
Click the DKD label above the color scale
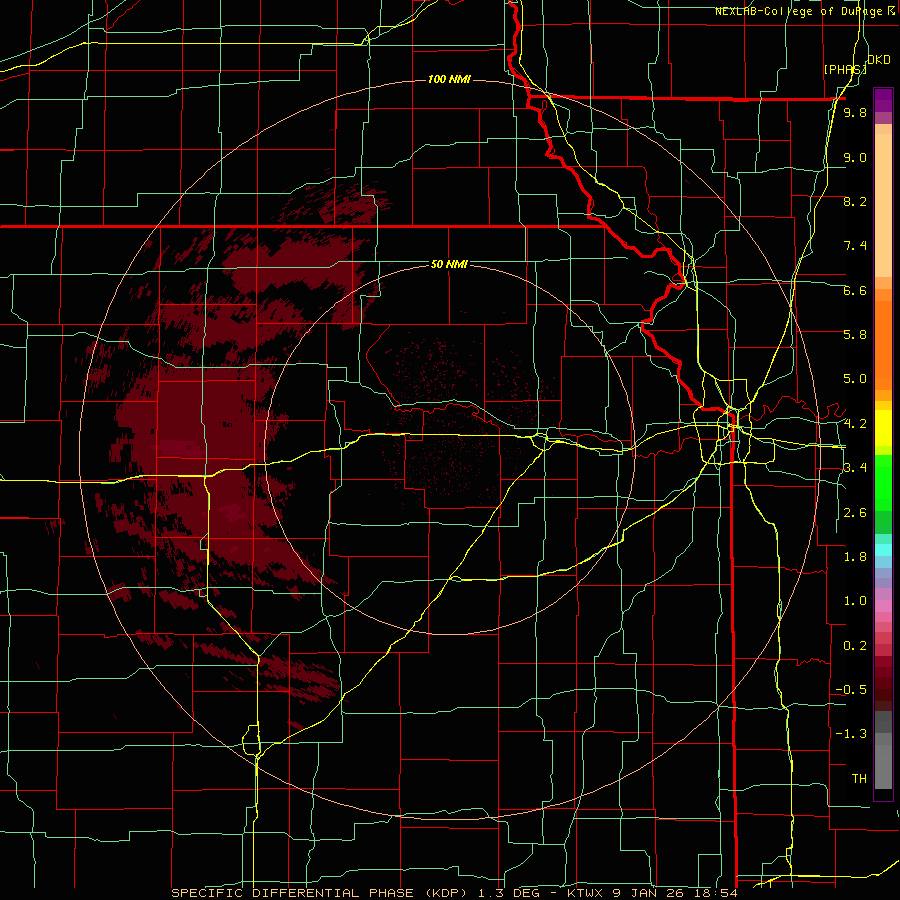click(x=879, y=60)
